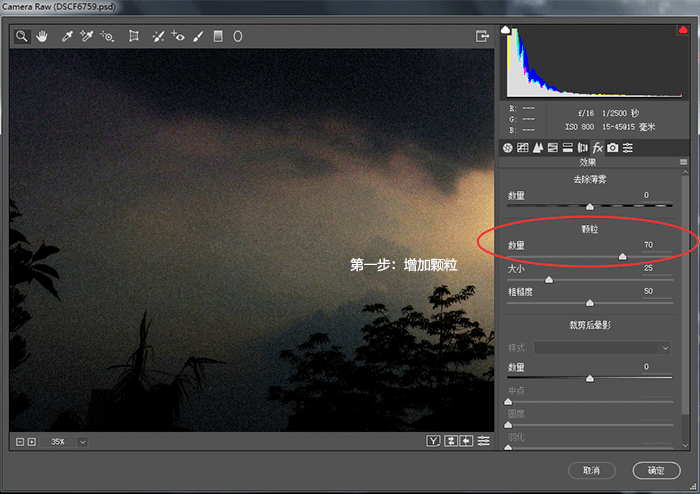Open the Effects fx panel tab
700x494 pixels.
point(597,148)
